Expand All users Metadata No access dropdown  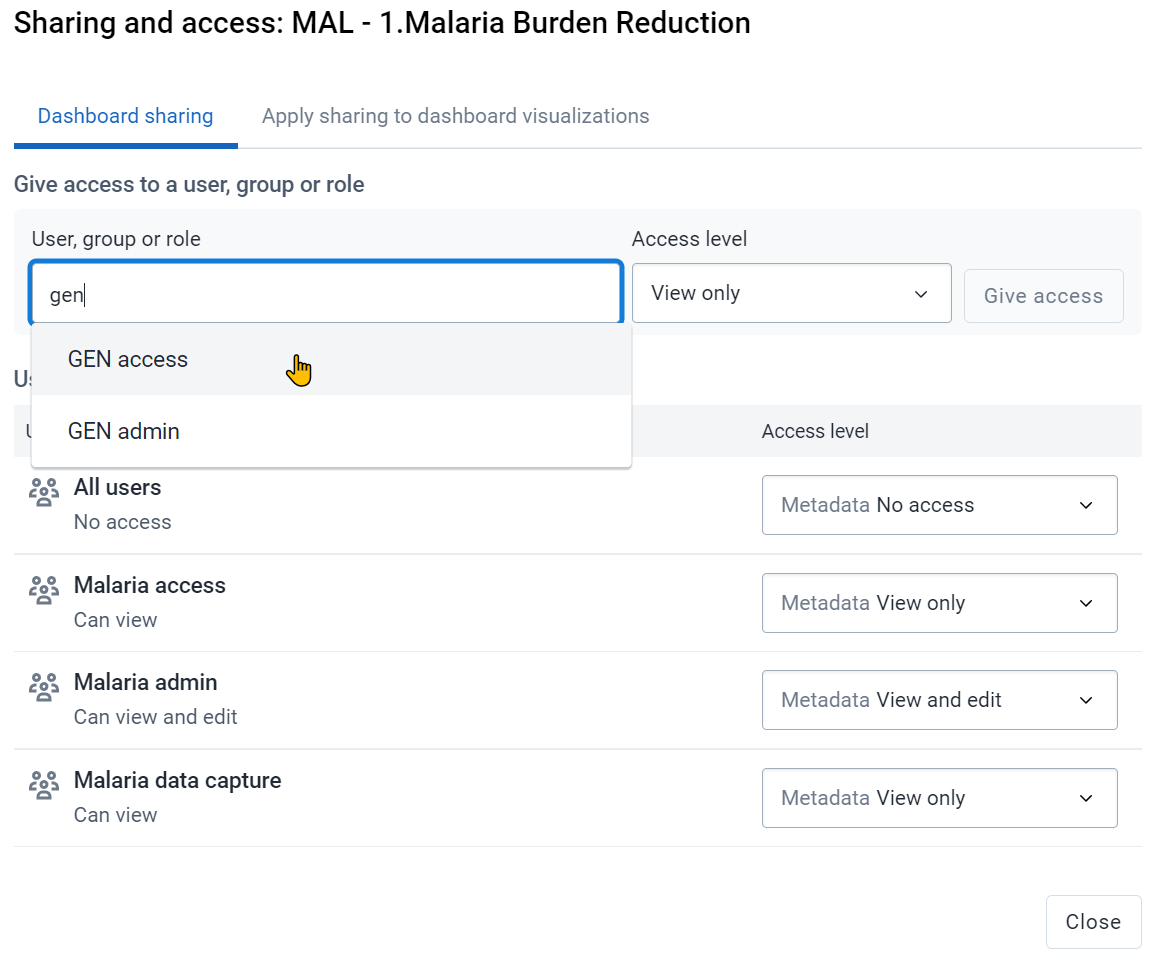[939, 505]
